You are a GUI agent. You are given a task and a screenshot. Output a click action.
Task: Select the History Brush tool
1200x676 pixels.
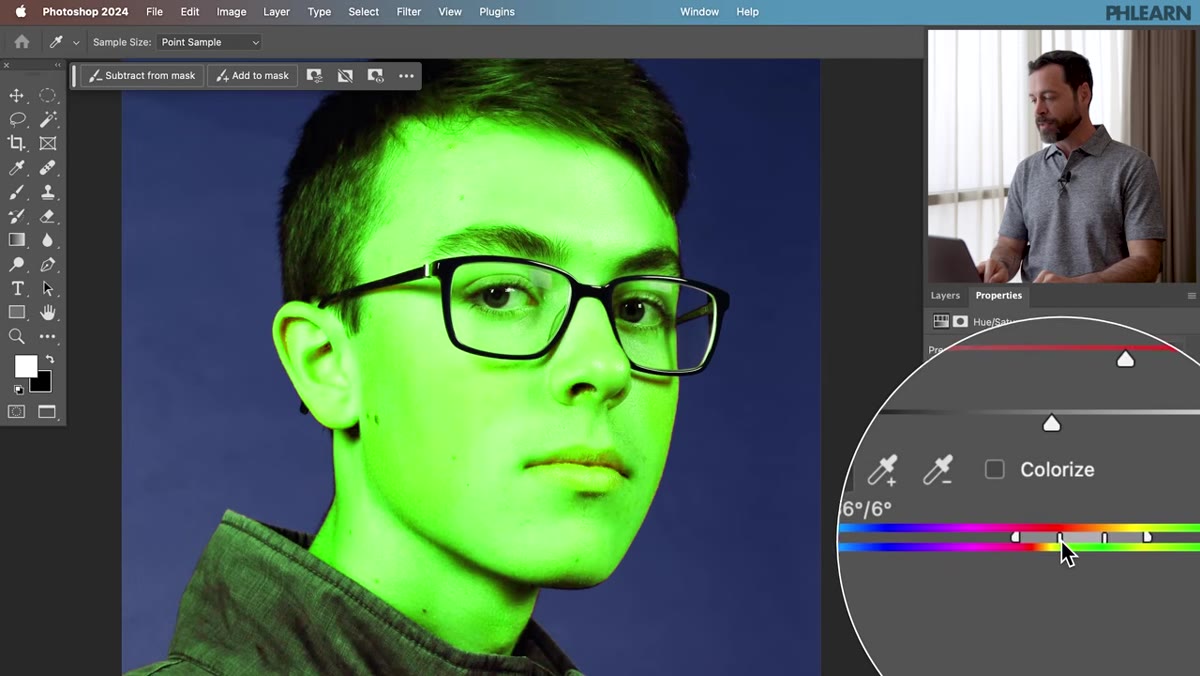[17, 216]
